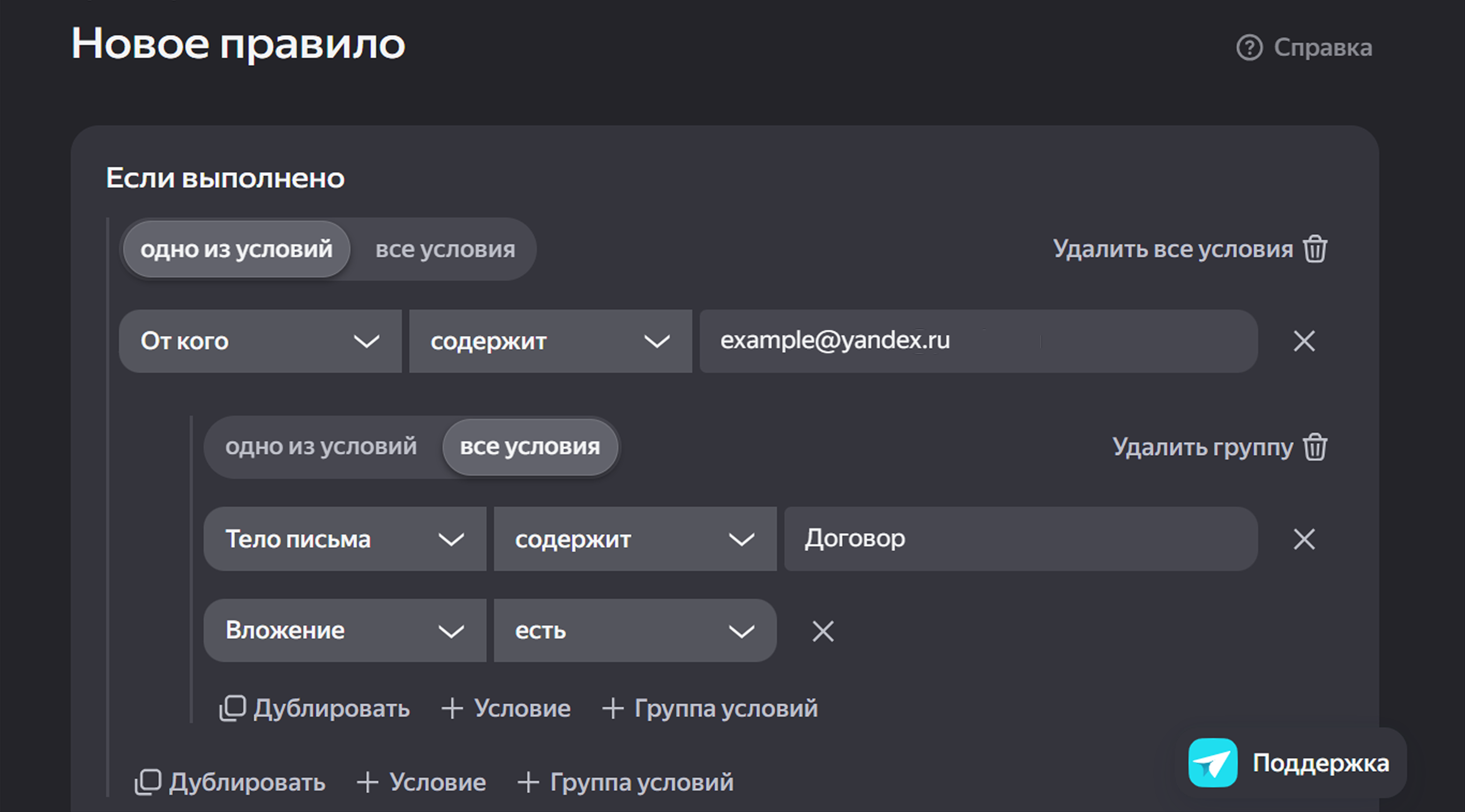Open the 'От кого' field dropdown
Screen dimensions: 1465x812
tap(260, 341)
